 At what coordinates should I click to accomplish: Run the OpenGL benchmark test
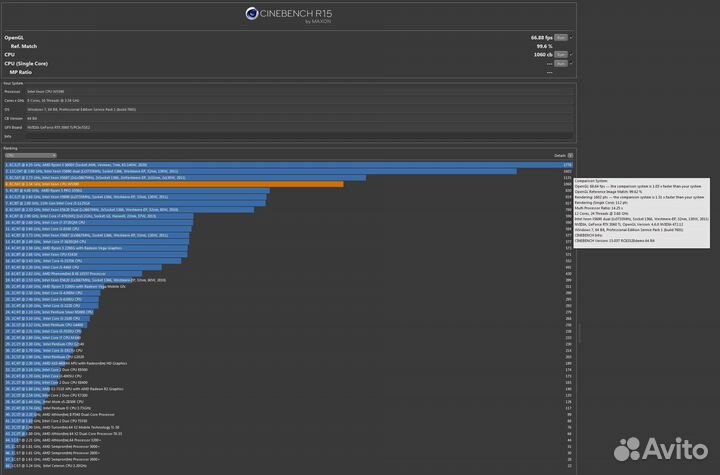[x=561, y=38]
